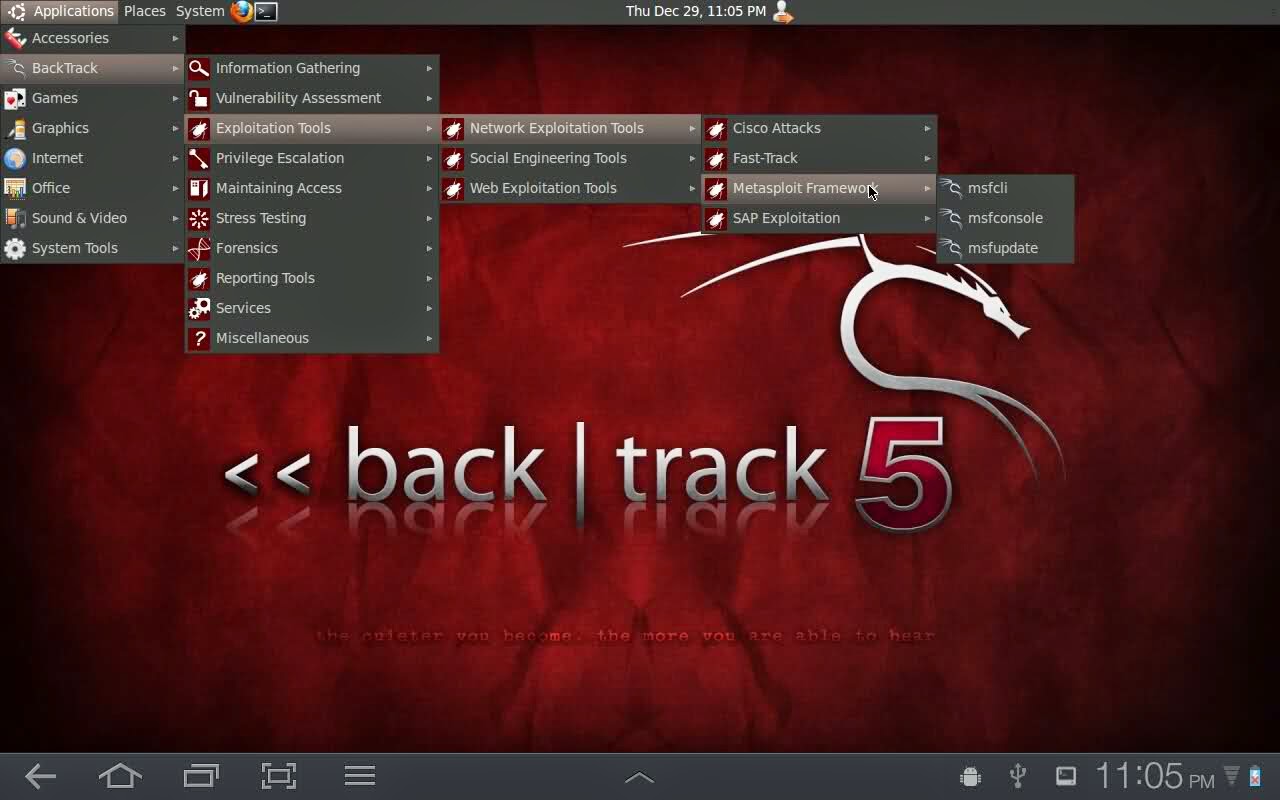Open Web Exploitation Tools submenu

point(571,188)
